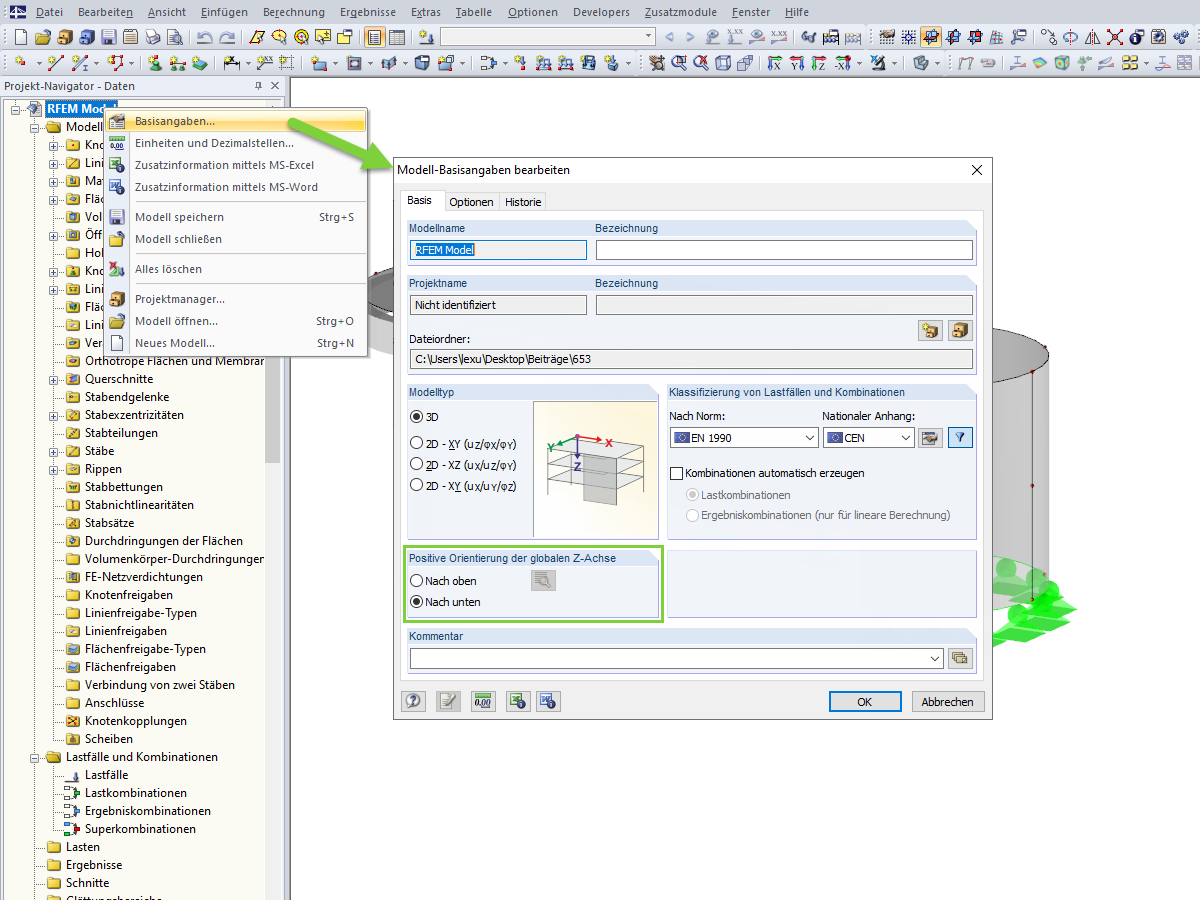
Task: Expand the Rippen tree node
Action: coord(54,469)
